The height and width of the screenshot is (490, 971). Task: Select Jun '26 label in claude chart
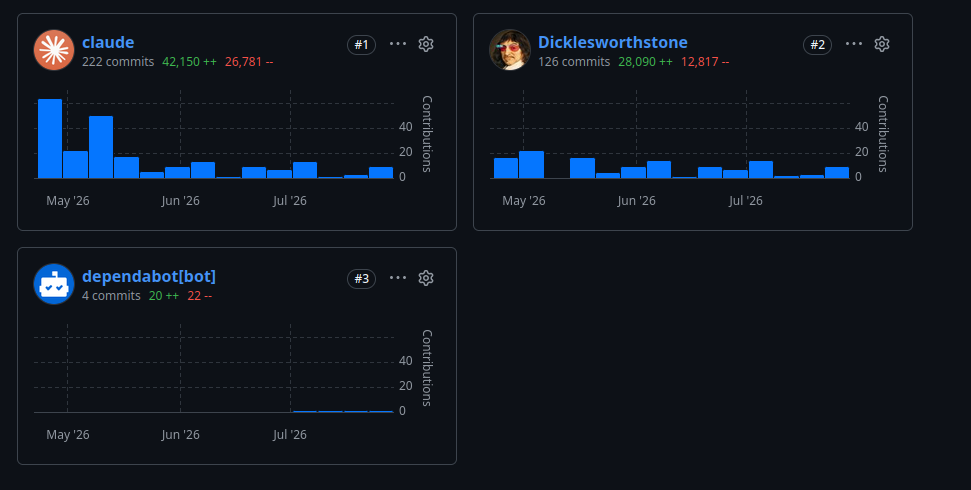tap(180, 201)
